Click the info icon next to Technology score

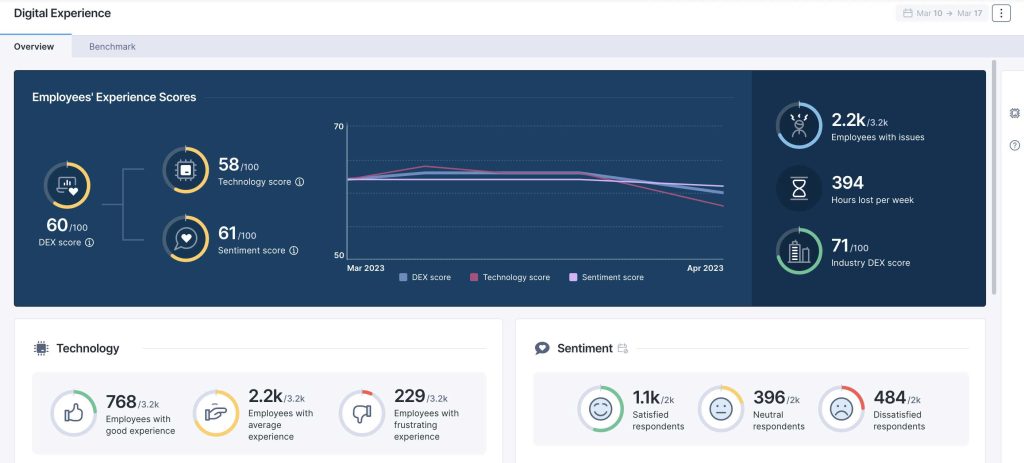coord(299,182)
